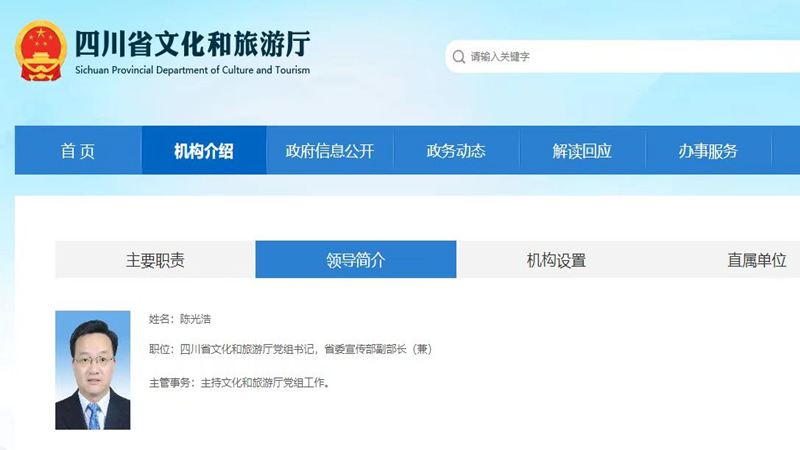Screen dimensions: 800x450
Task: Open the 政务动态 navigation item
Action: coord(456,151)
